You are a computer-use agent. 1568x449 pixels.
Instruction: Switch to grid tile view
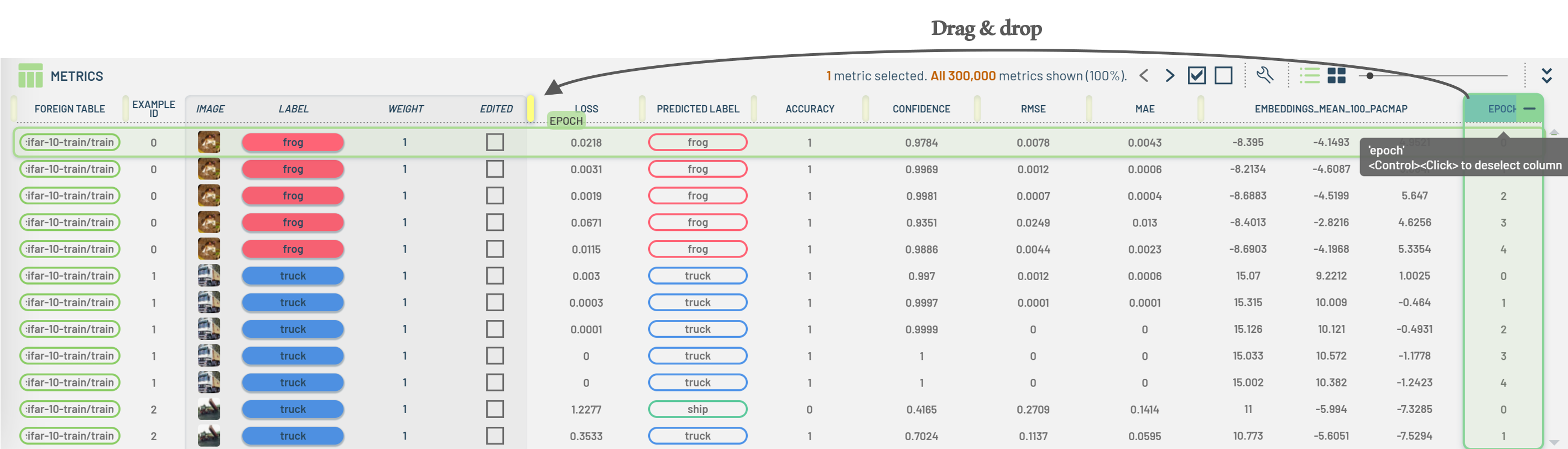click(x=1336, y=75)
